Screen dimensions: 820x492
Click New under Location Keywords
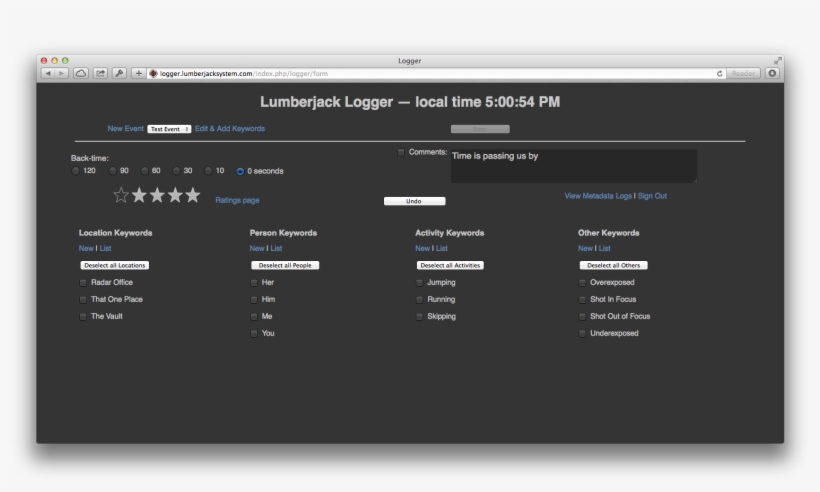tap(86, 248)
